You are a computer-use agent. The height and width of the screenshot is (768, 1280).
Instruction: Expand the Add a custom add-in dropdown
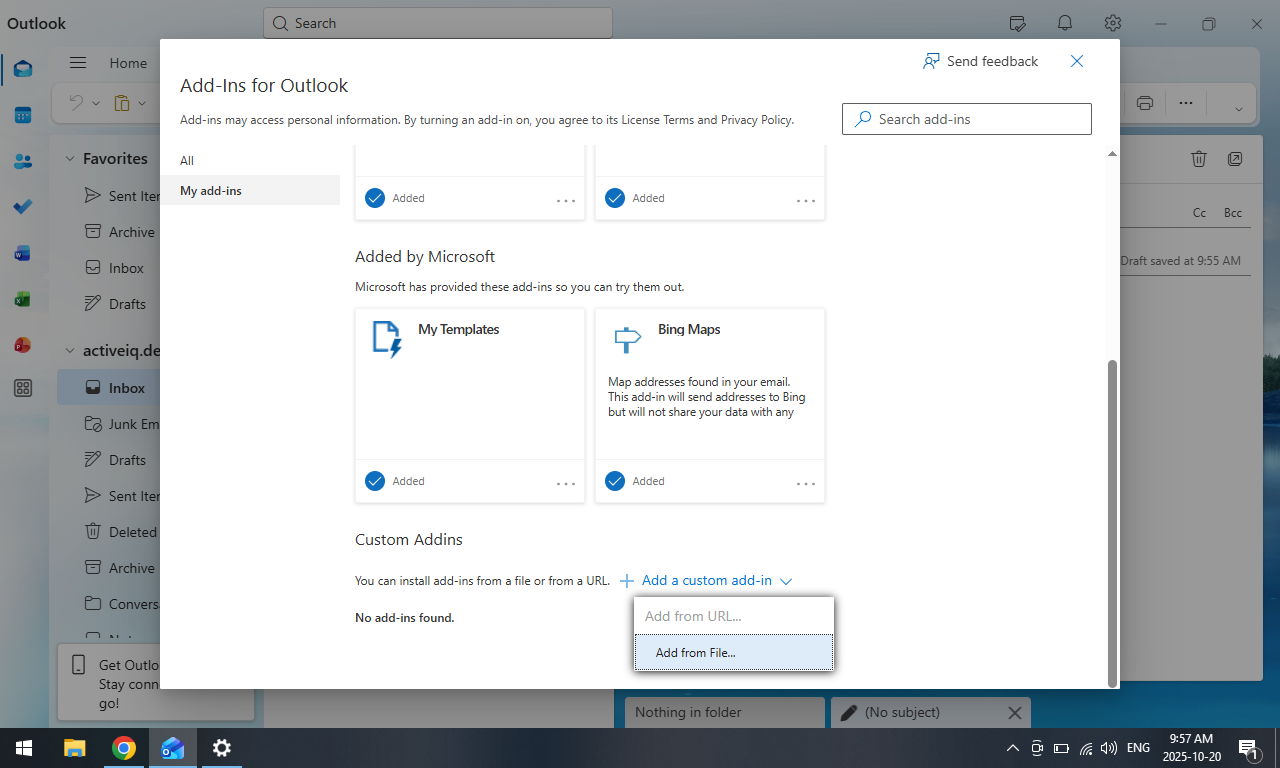pyautogui.click(x=706, y=581)
